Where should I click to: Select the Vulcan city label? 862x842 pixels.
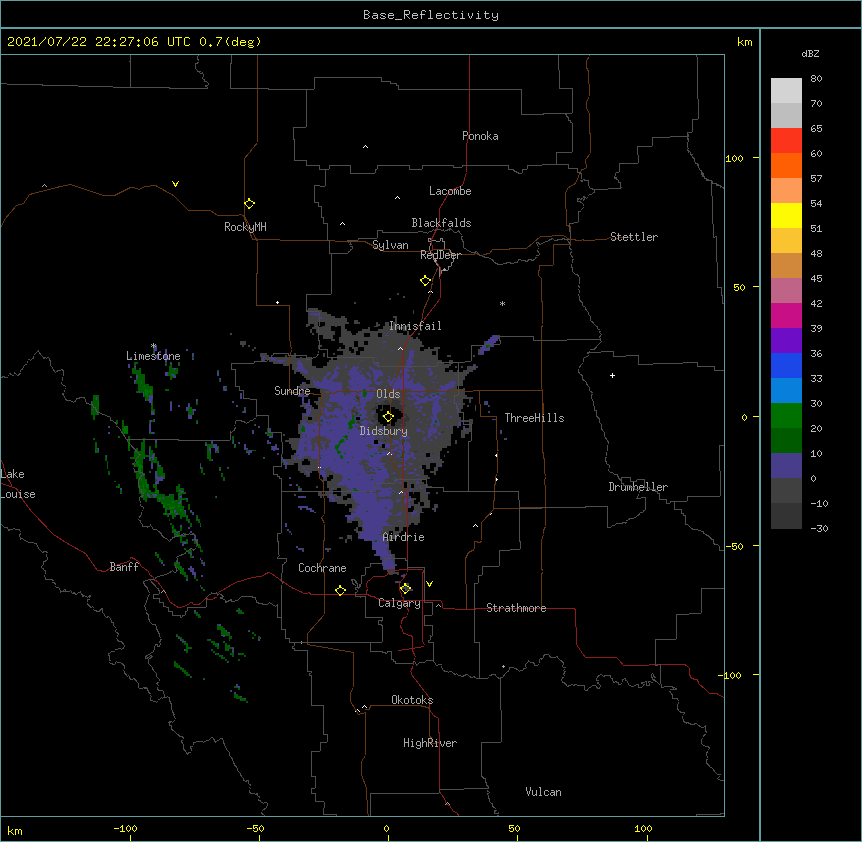(x=543, y=792)
